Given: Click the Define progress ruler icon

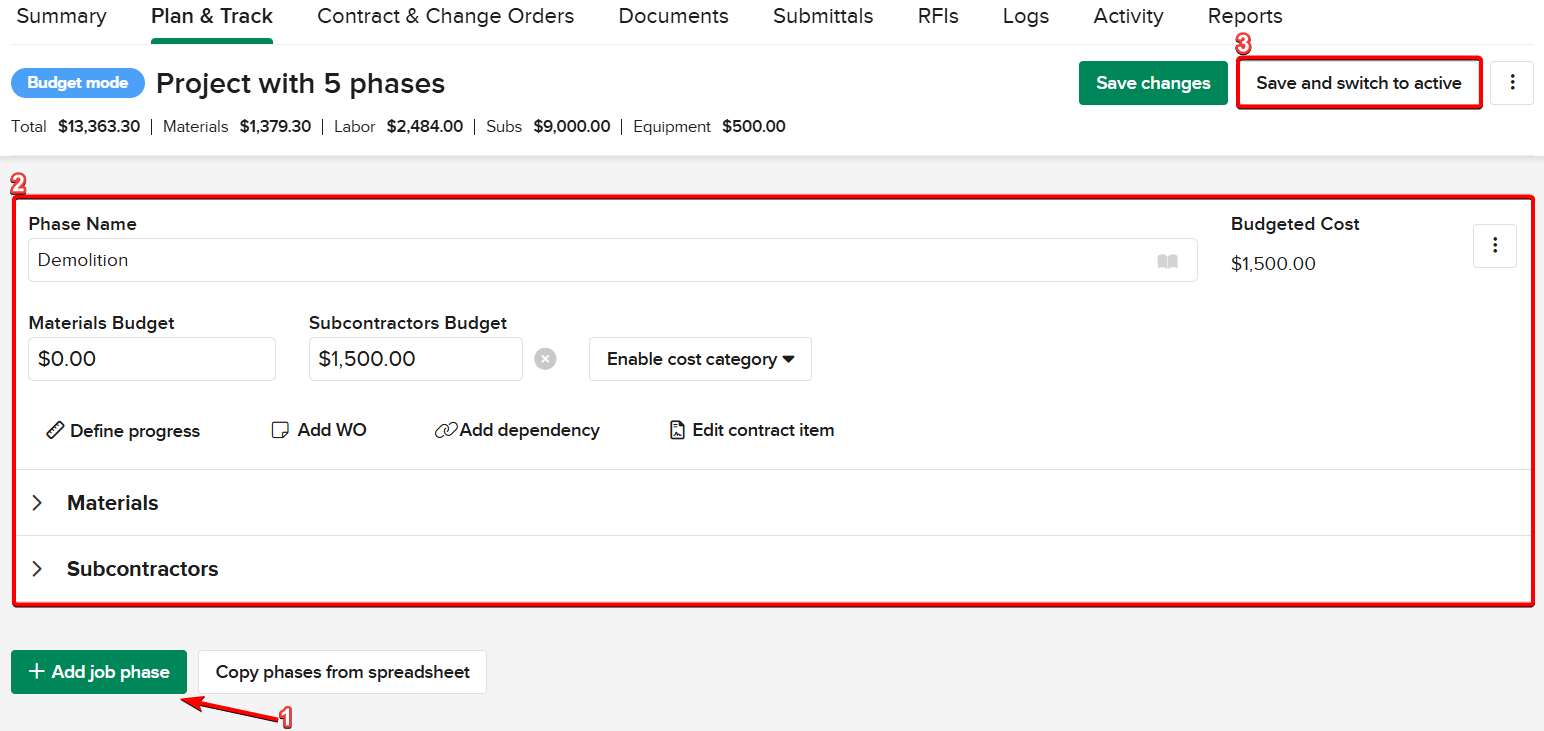Looking at the screenshot, I should (55, 431).
